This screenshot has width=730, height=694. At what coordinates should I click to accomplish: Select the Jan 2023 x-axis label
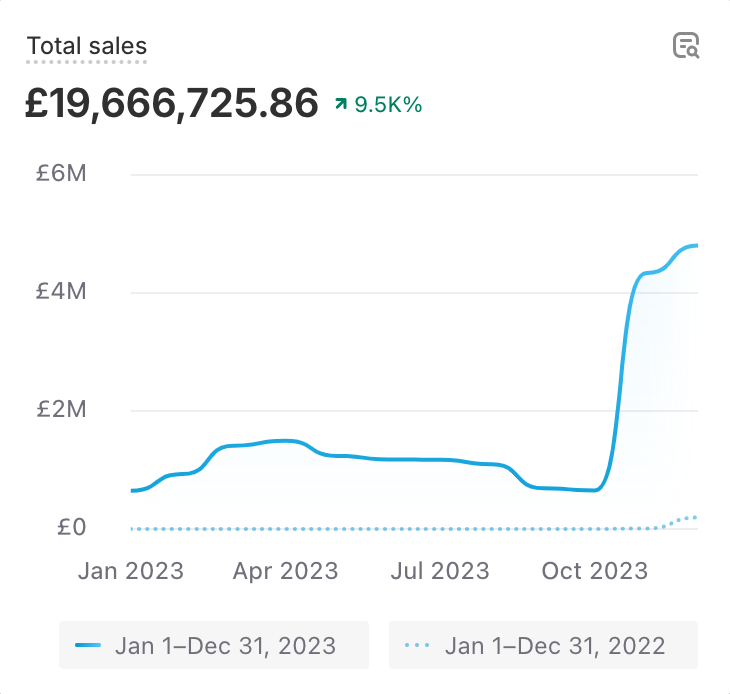(x=131, y=571)
